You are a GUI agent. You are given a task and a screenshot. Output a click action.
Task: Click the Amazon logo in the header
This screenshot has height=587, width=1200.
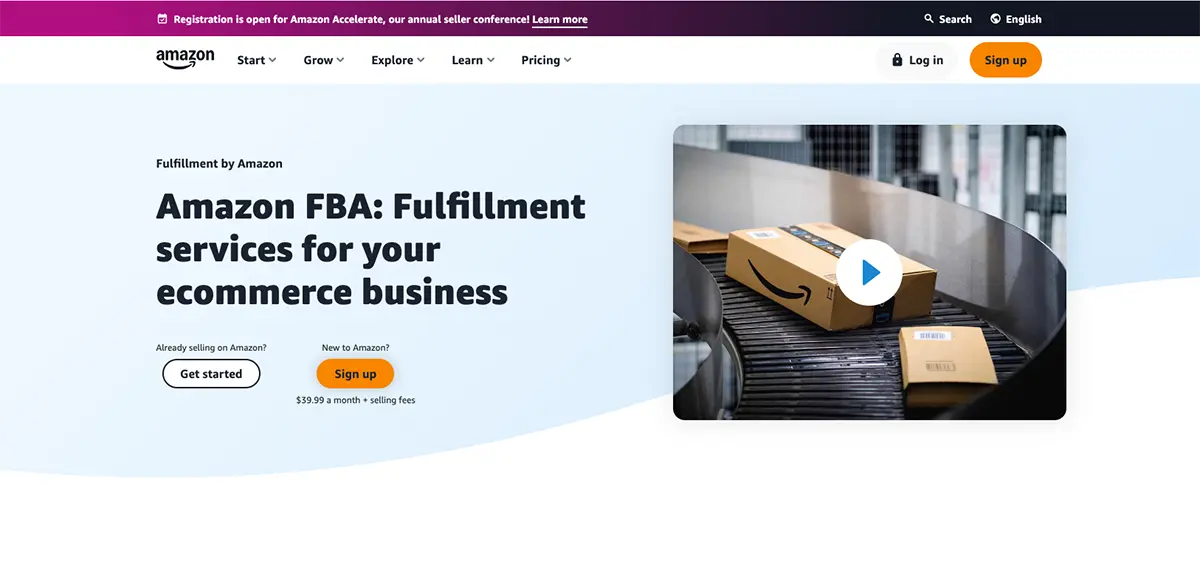coord(185,60)
